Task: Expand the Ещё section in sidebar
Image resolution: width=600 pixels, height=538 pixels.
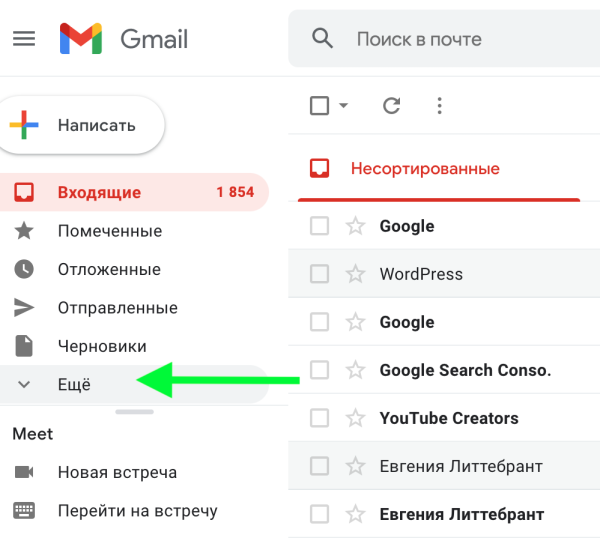Action: [x=74, y=384]
